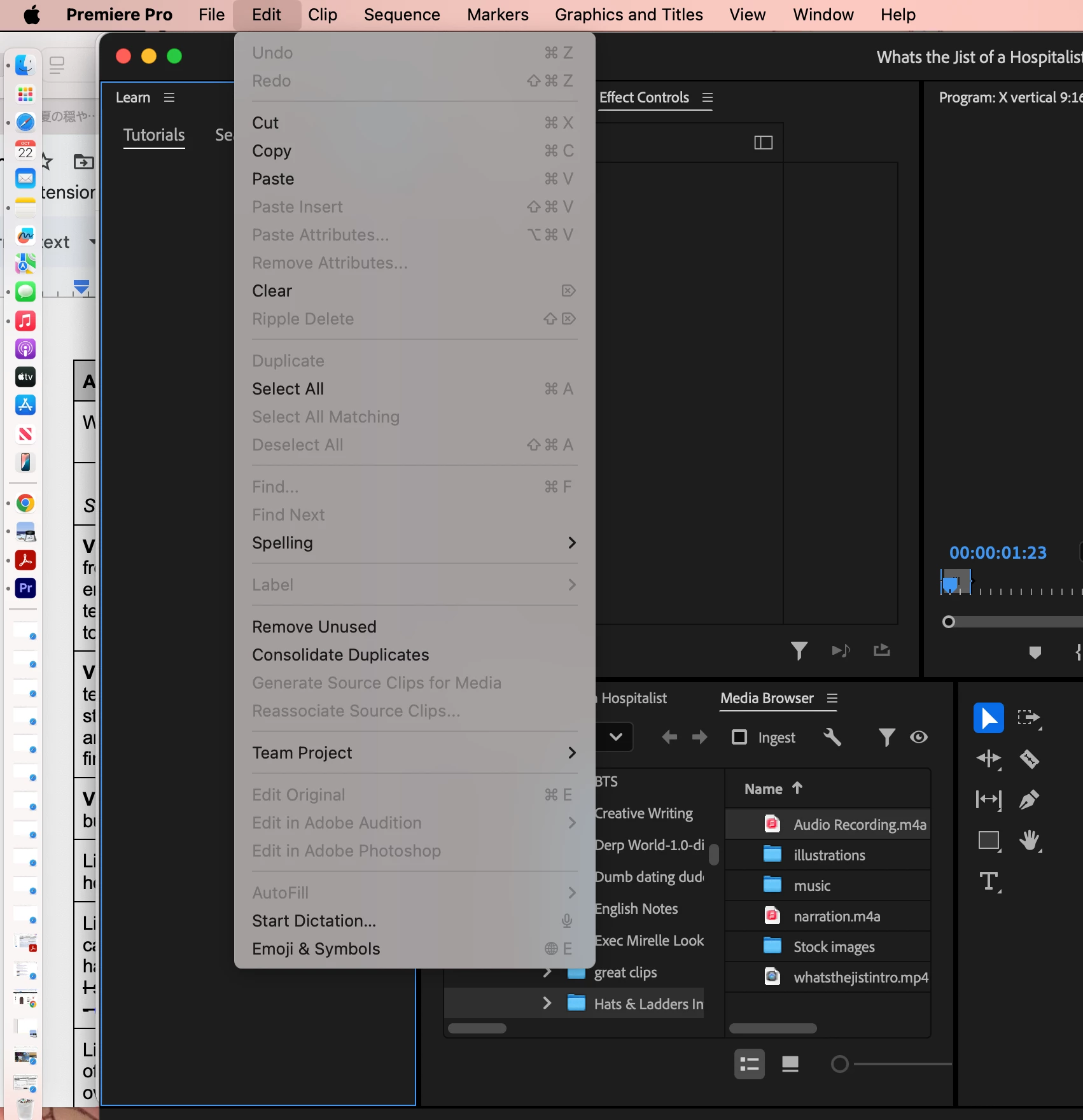Choose Clear from the Edit menu
Viewport: 1083px width, 1120px height.
click(415, 291)
